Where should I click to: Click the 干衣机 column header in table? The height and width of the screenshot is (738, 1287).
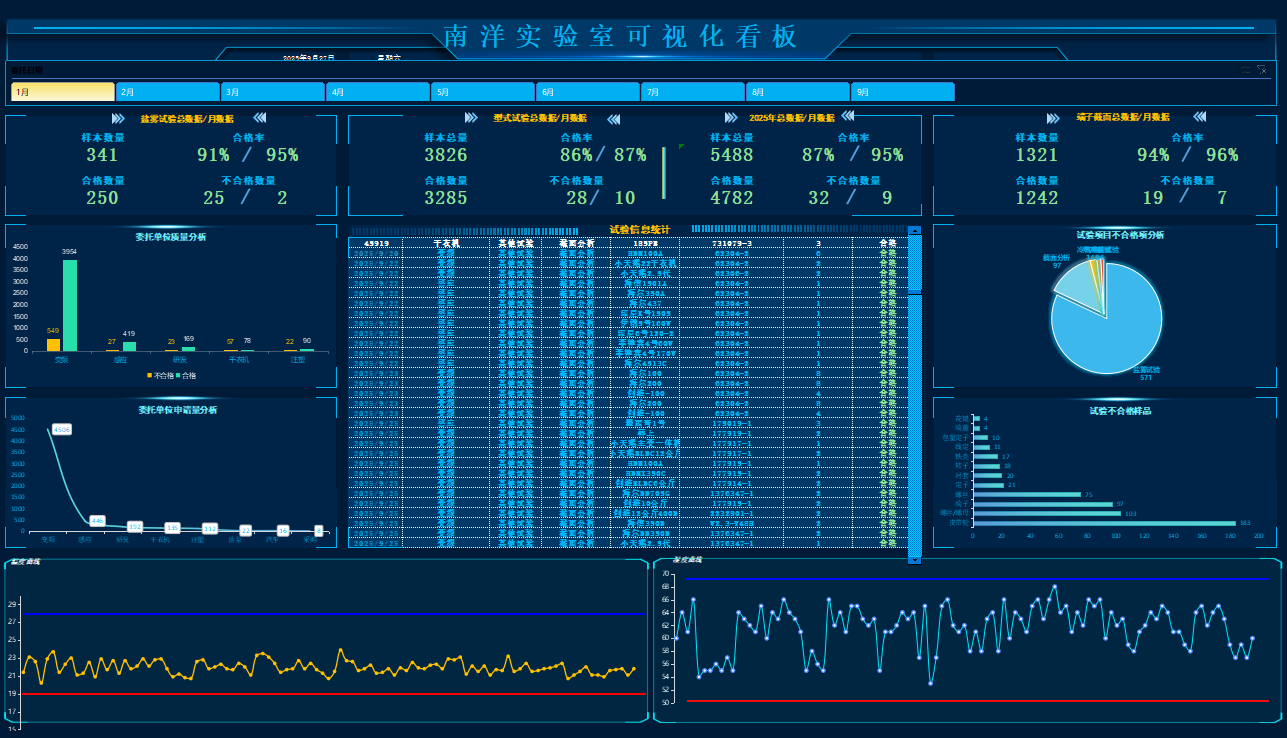[x=446, y=243]
